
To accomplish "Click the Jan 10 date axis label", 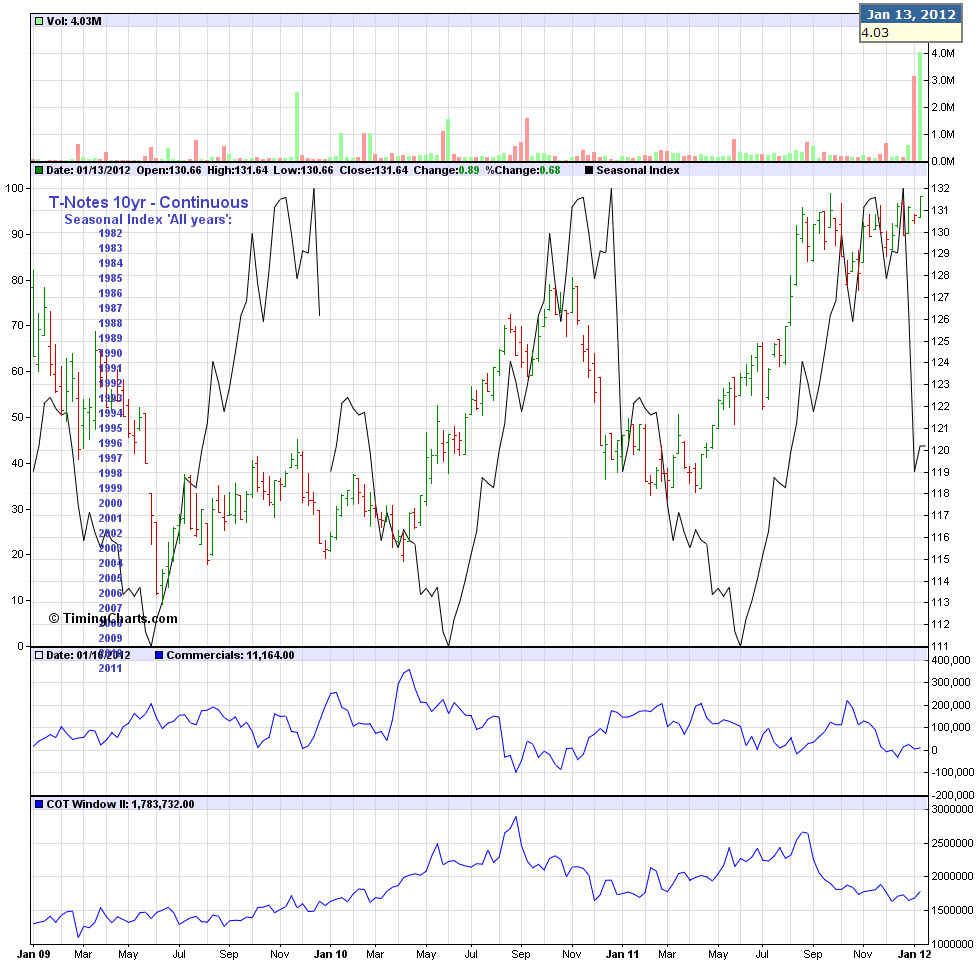I will tap(330, 955).
